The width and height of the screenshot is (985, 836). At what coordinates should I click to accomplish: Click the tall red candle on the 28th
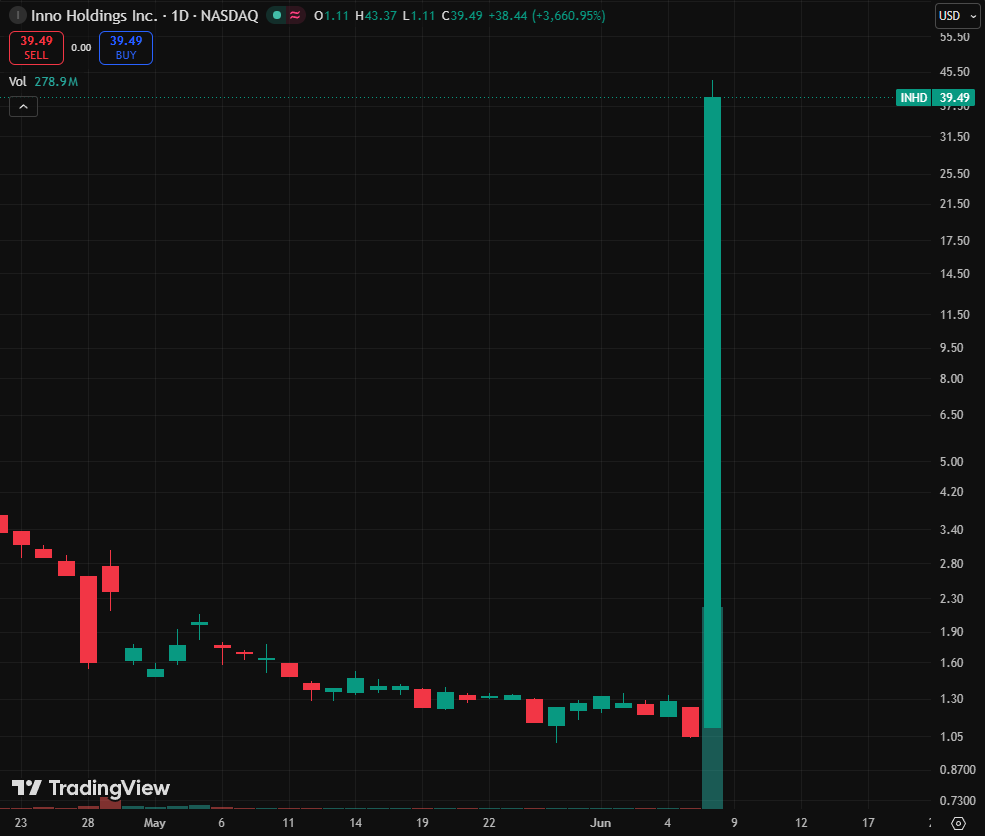coord(89,619)
